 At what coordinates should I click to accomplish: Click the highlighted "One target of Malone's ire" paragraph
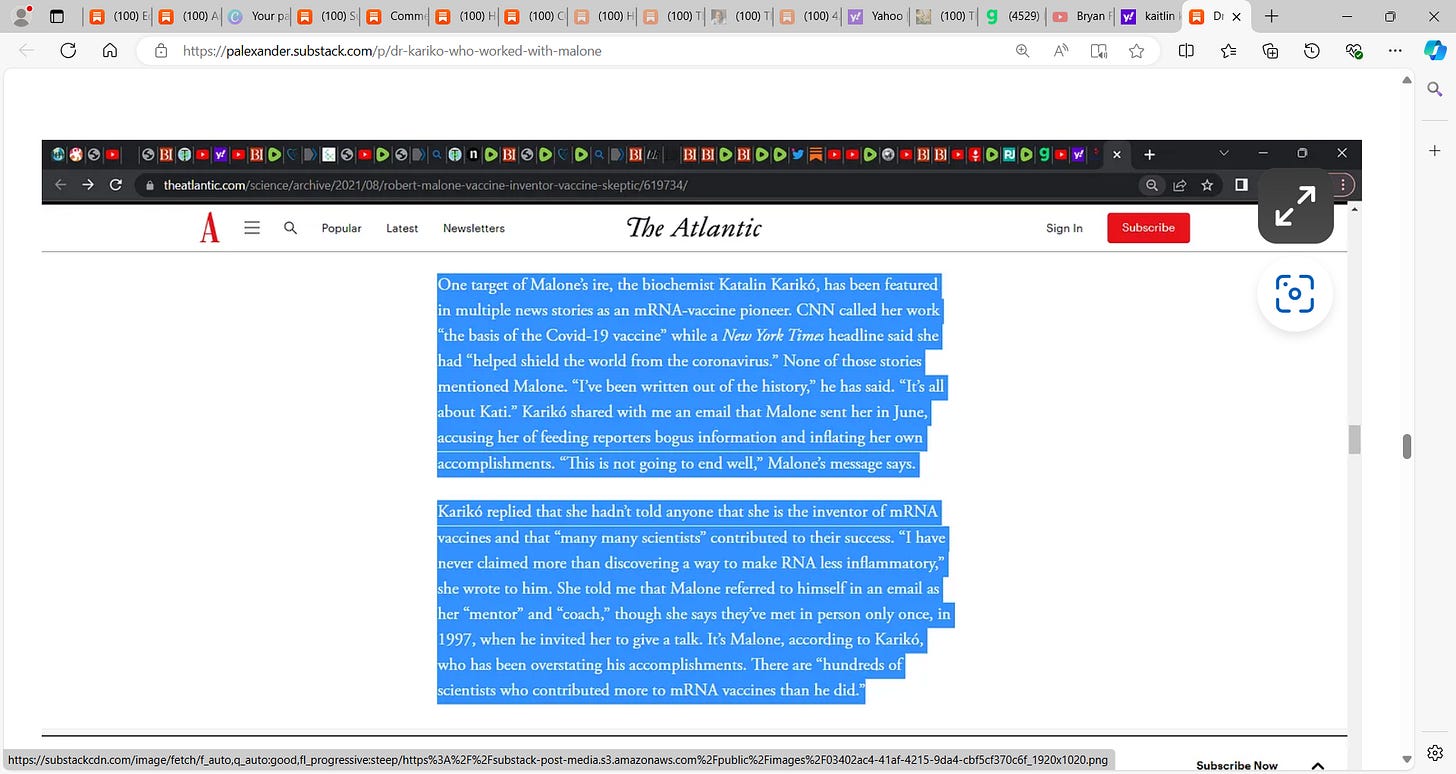(x=690, y=374)
